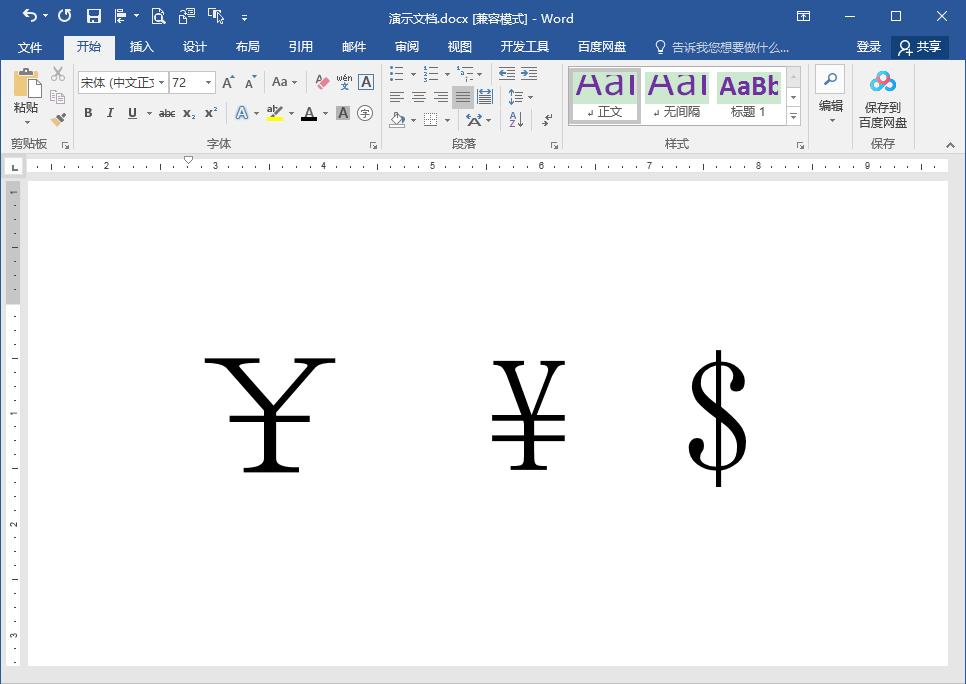Click the Undo icon in quick access toolbar
This screenshot has height=684, width=966.
point(30,15)
